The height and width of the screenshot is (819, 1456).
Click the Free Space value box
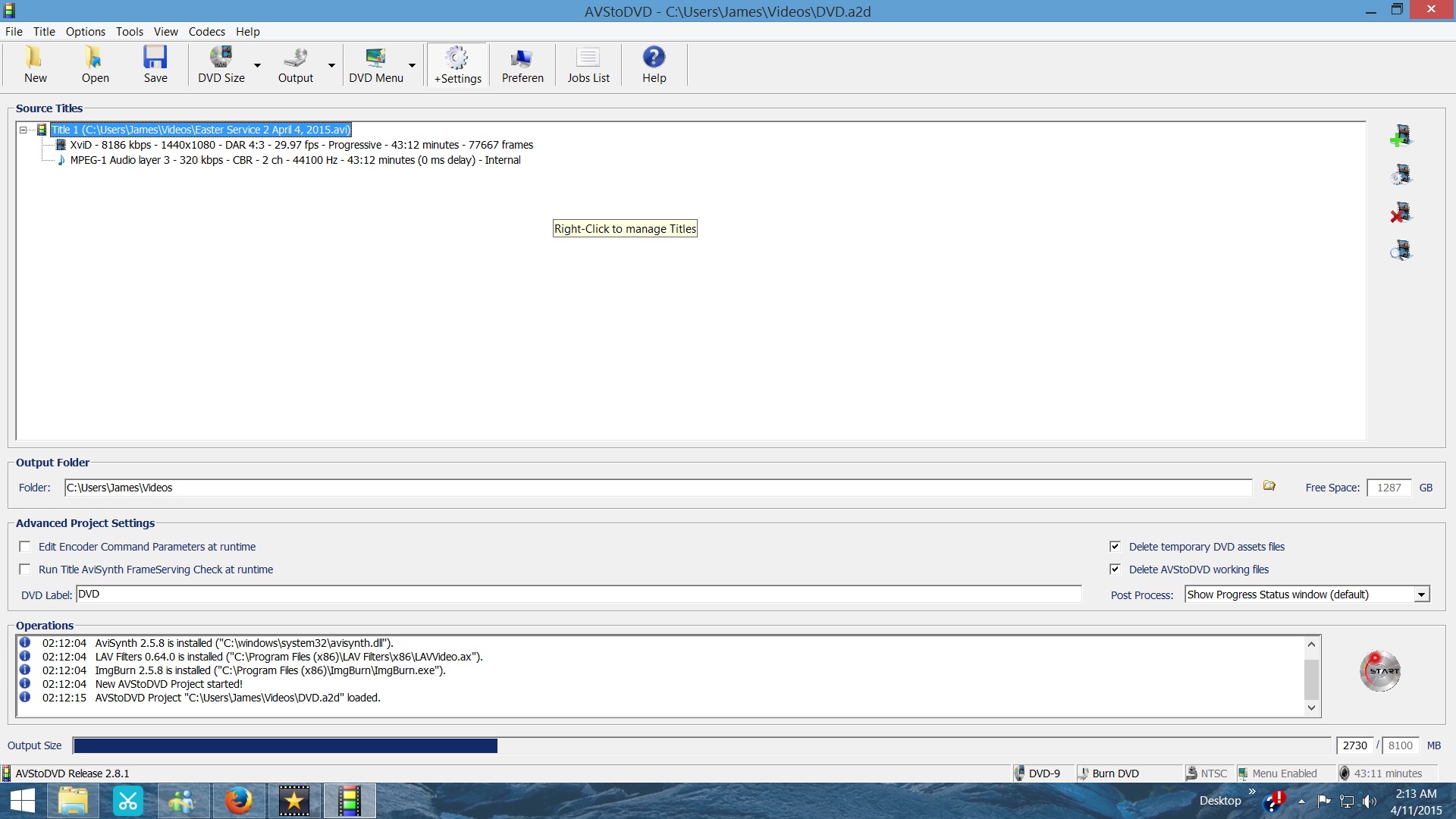1389,488
